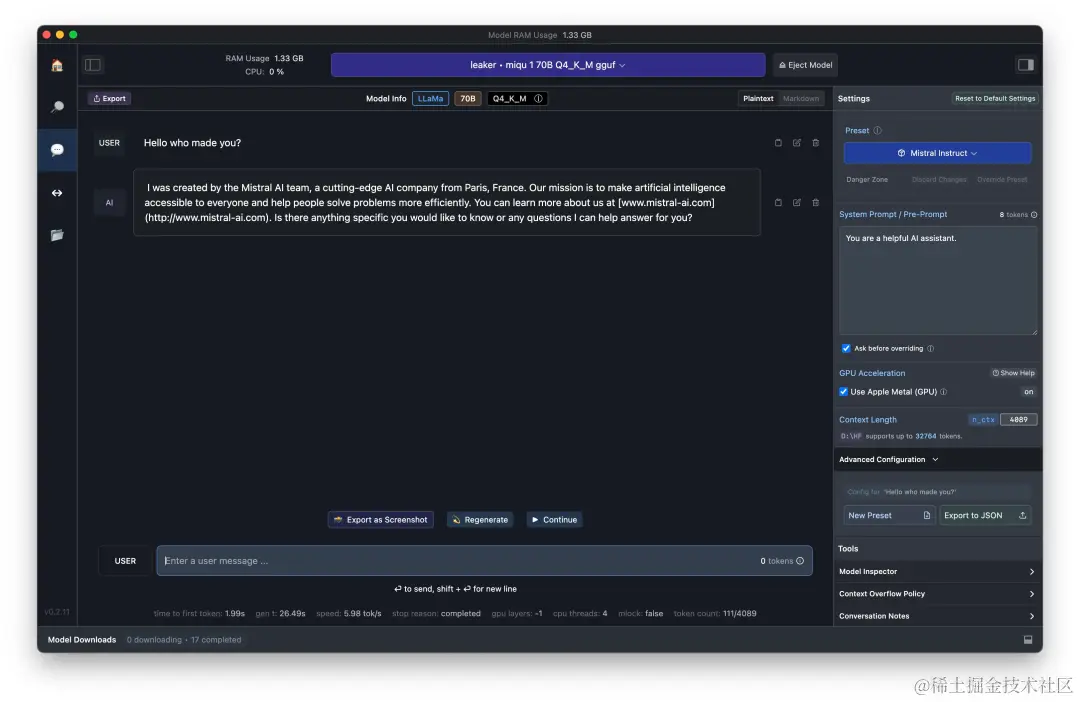Viewport: 1080px width, 702px height.
Task: Focus the 'Enter a user message' field
Action: click(x=484, y=561)
